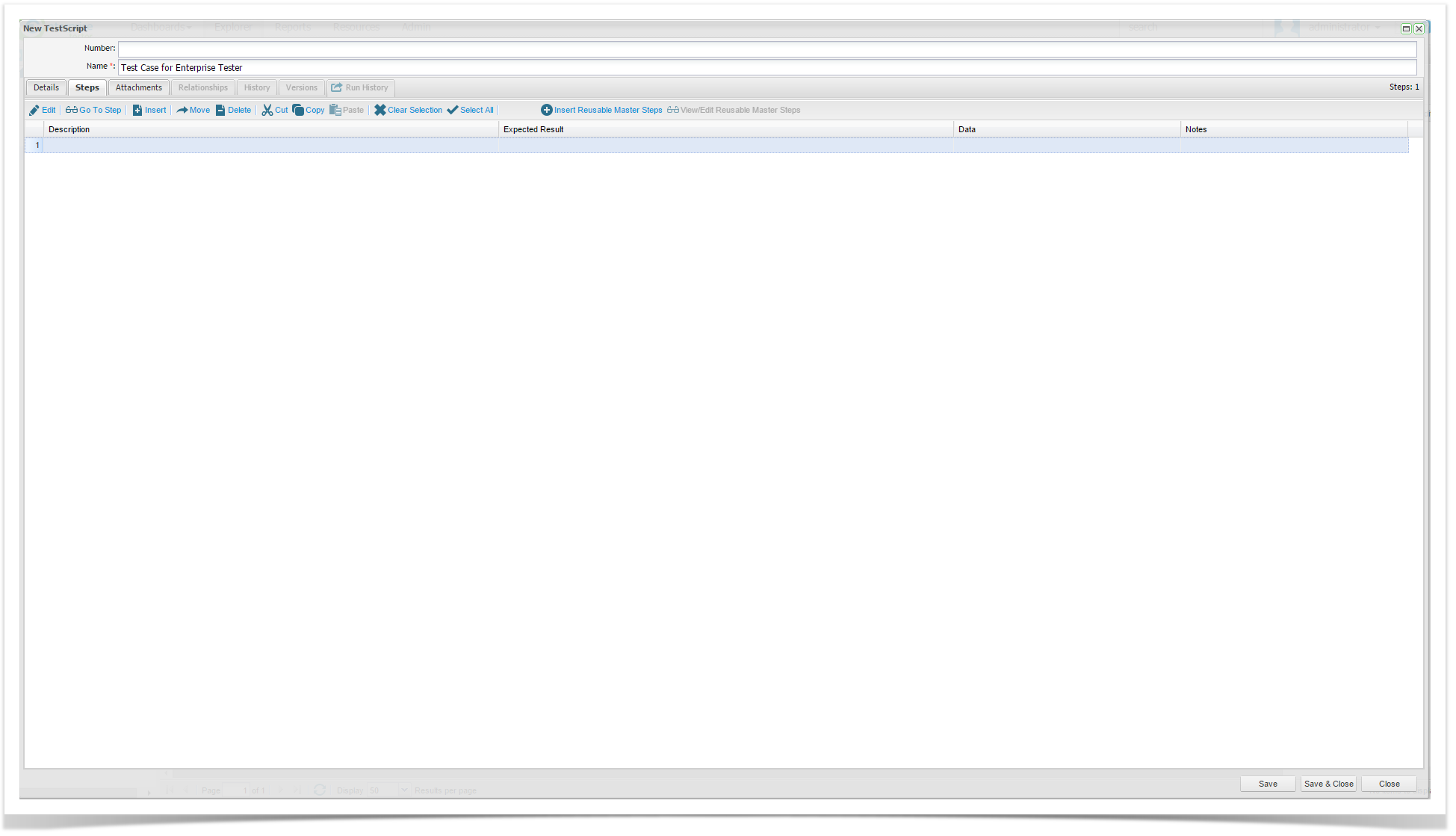Click into the Number input field
The height and width of the screenshot is (836, 1456).
pyautogui.click(x=766, y=49)
